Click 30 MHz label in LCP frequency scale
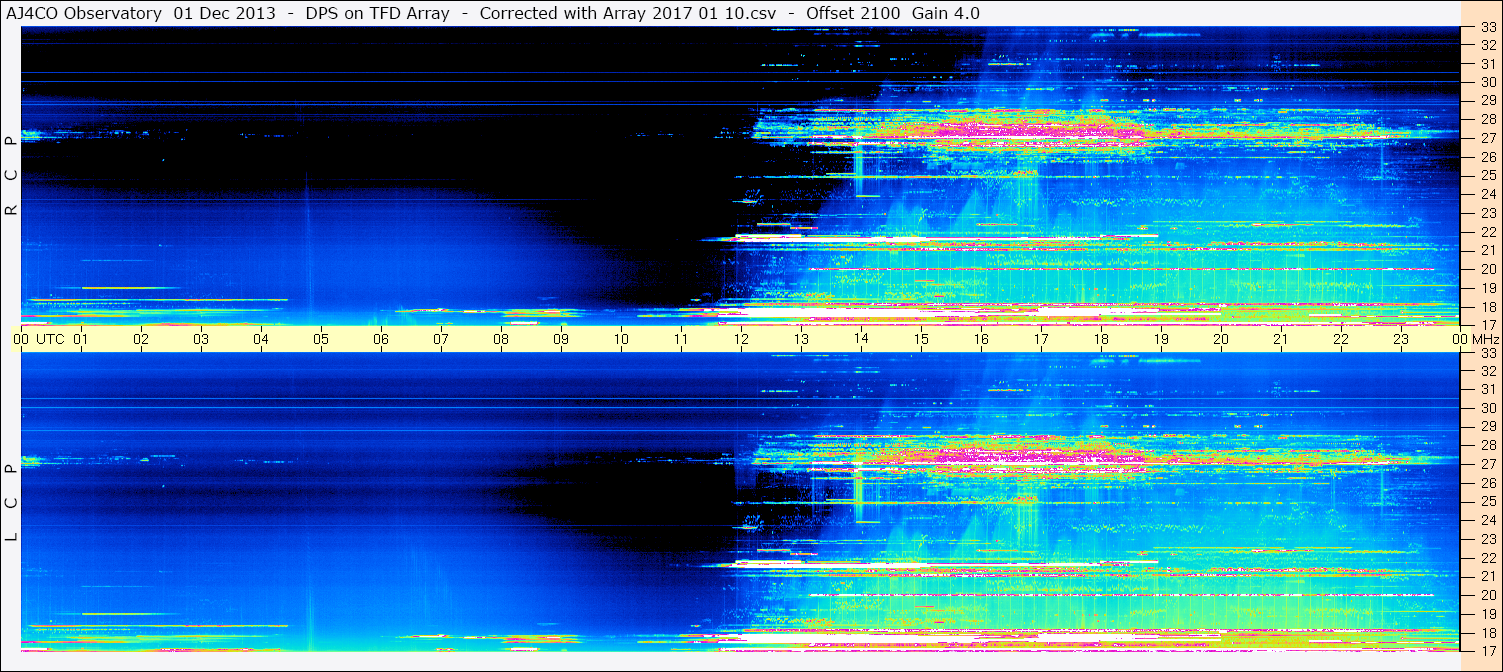 [x=1487, y=408]
